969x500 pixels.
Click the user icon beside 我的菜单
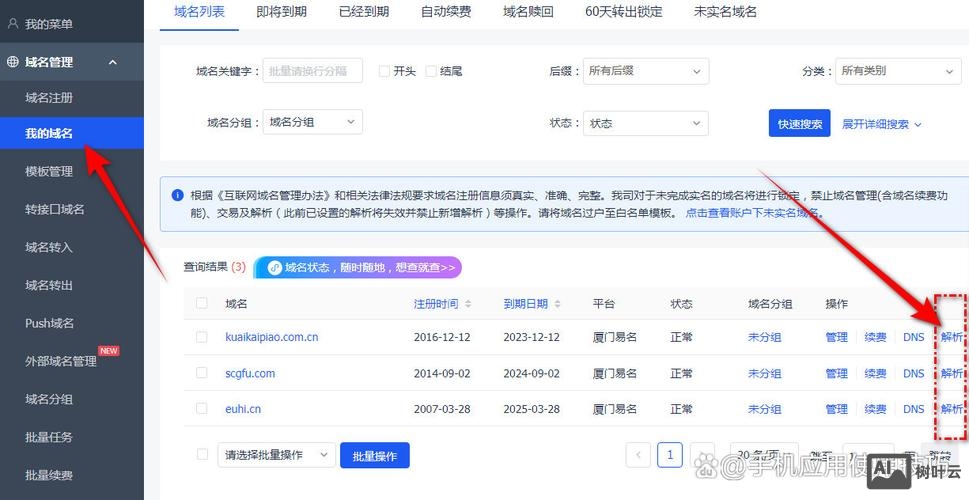[12, 24]
